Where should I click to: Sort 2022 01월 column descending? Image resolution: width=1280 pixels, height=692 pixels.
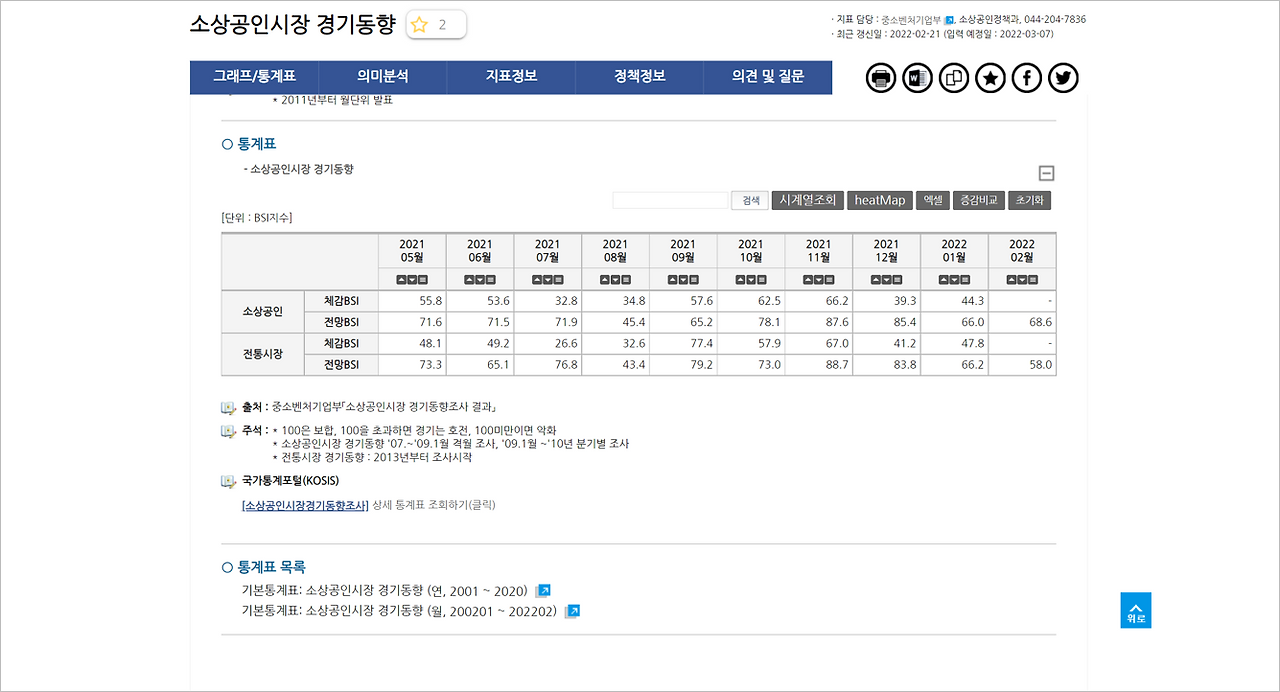(x=954, y=280)
